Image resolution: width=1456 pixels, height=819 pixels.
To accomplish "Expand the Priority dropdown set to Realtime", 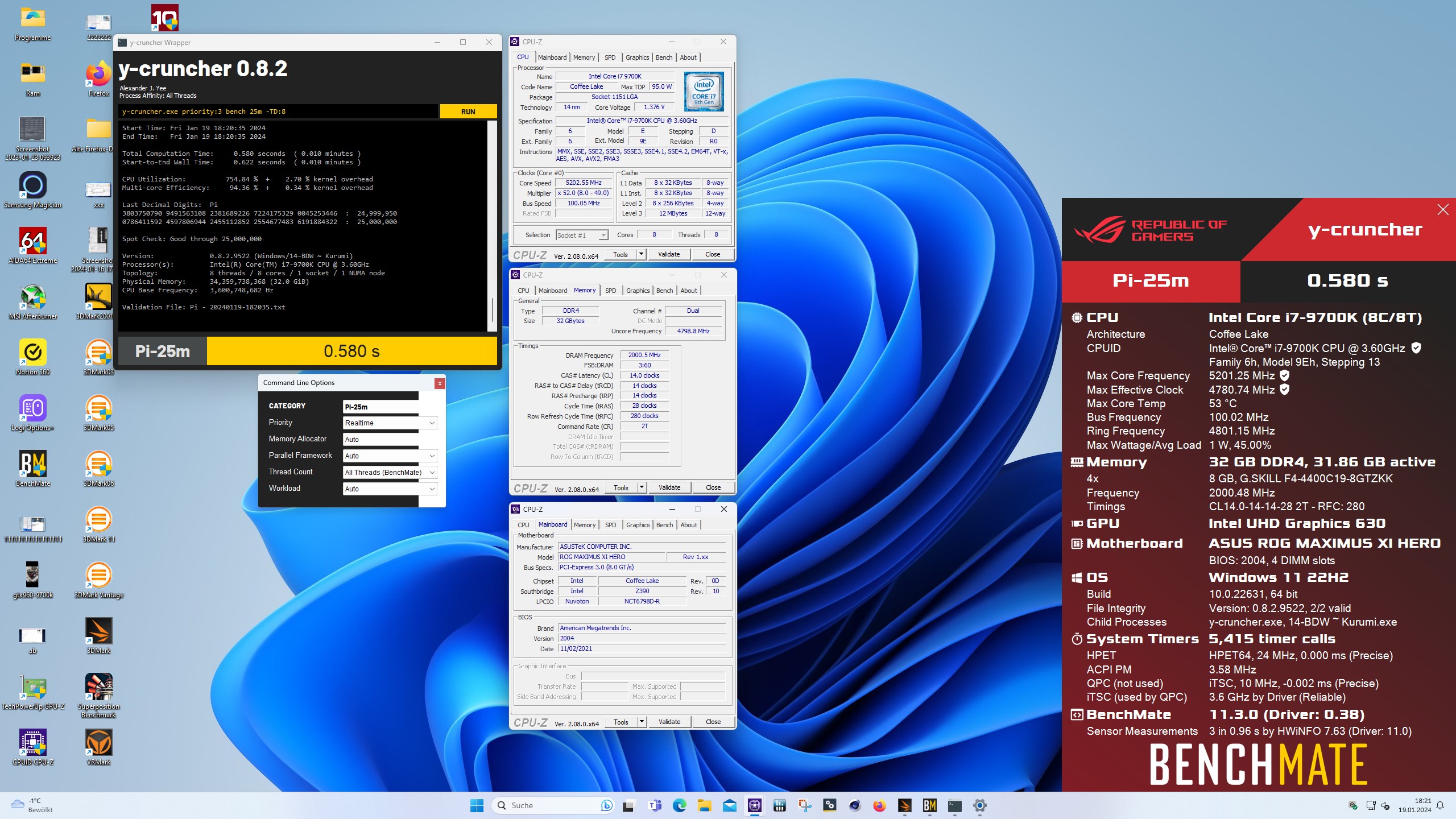I will click(432, 423).
